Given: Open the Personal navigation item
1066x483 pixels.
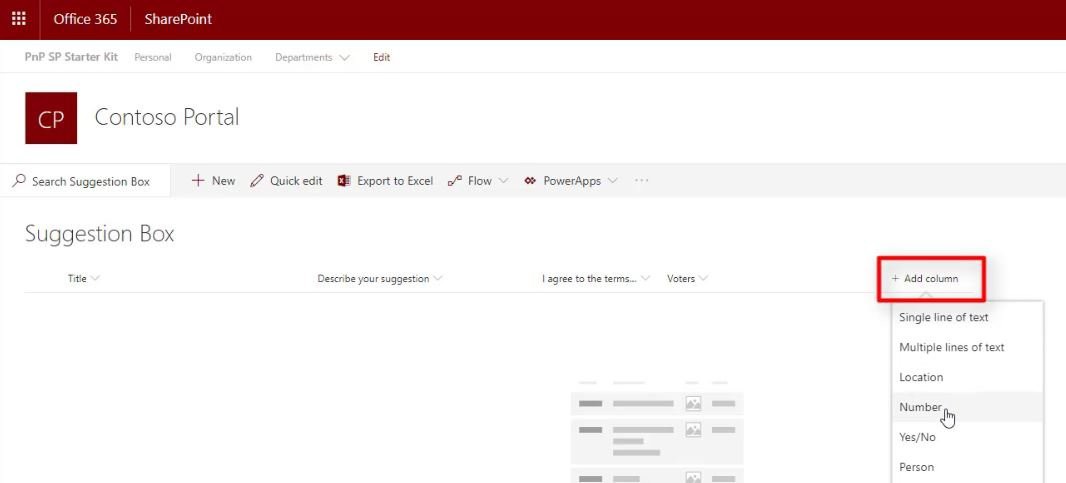Looking at the screenshot, I should [x=153, y=58].
